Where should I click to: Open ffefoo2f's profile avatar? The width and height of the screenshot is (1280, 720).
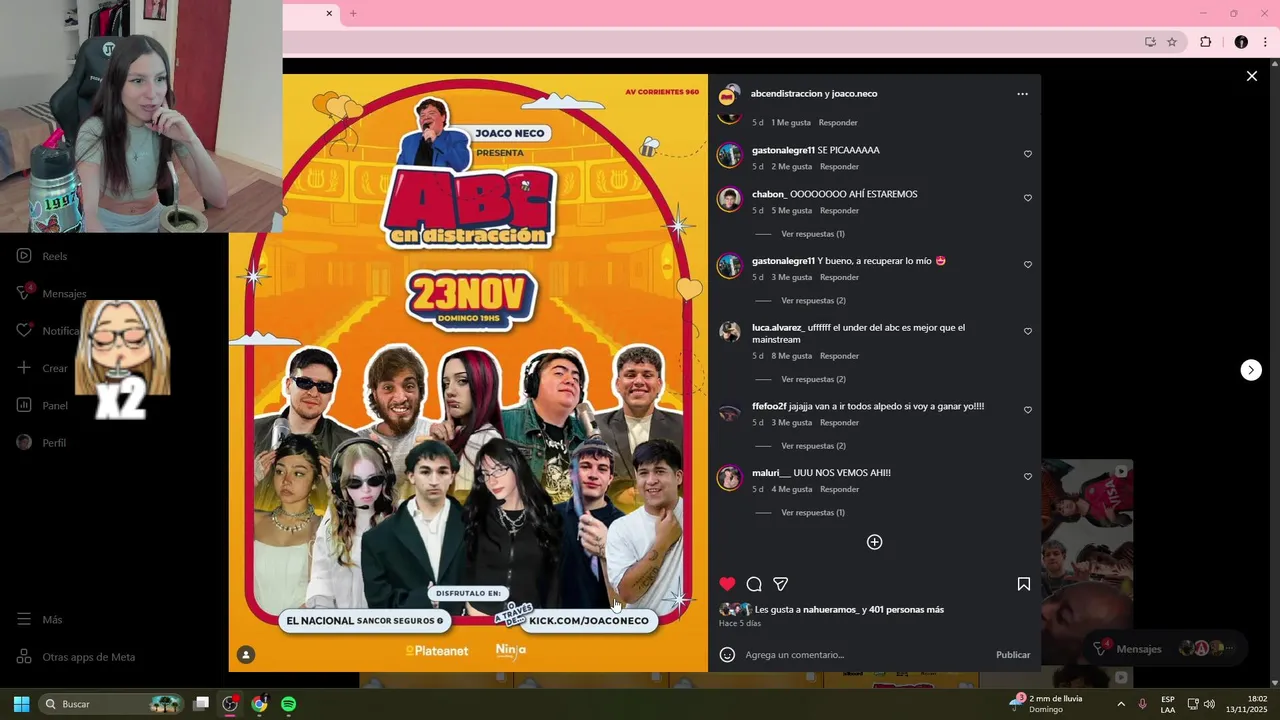point(730,411)
